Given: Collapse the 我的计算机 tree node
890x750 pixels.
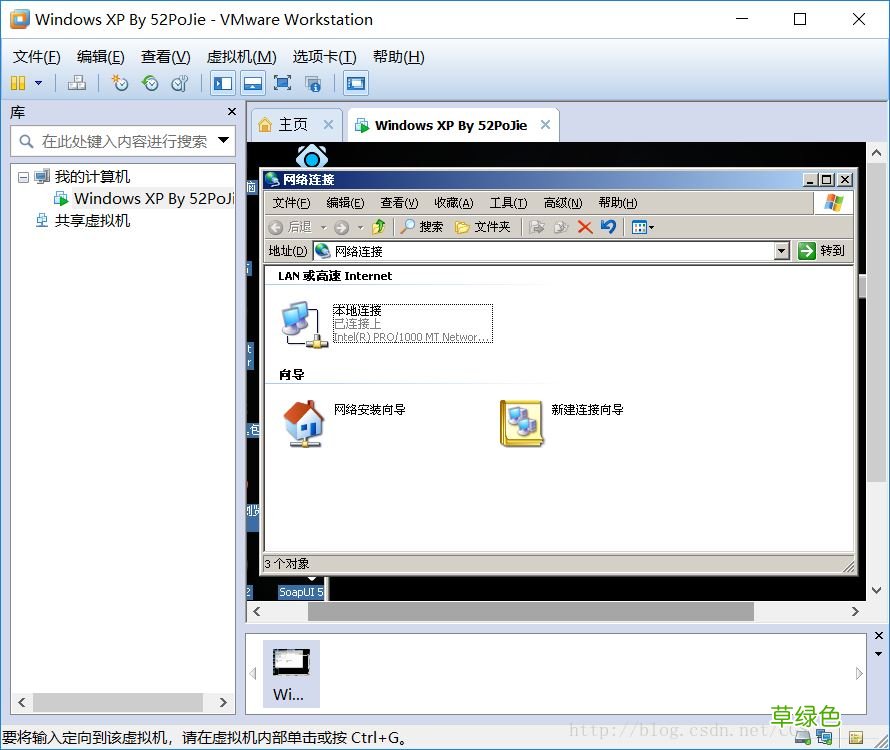Looking at the screenshot, I should [x=23, y=176].
